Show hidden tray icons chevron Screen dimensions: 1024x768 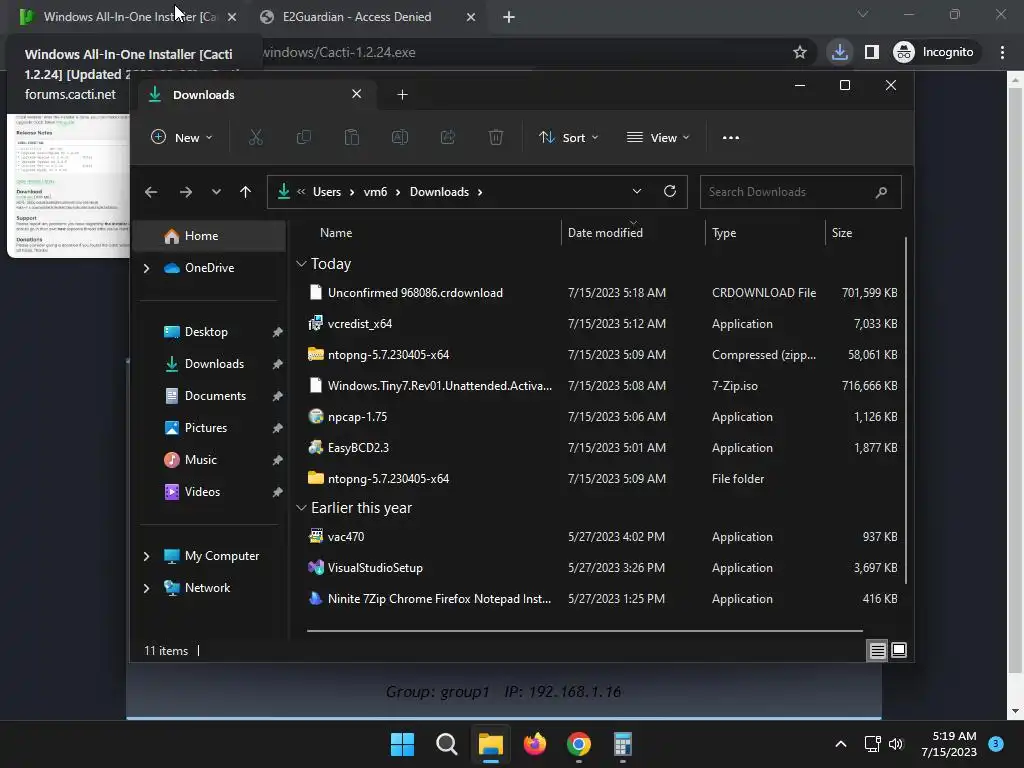(841, 744)
